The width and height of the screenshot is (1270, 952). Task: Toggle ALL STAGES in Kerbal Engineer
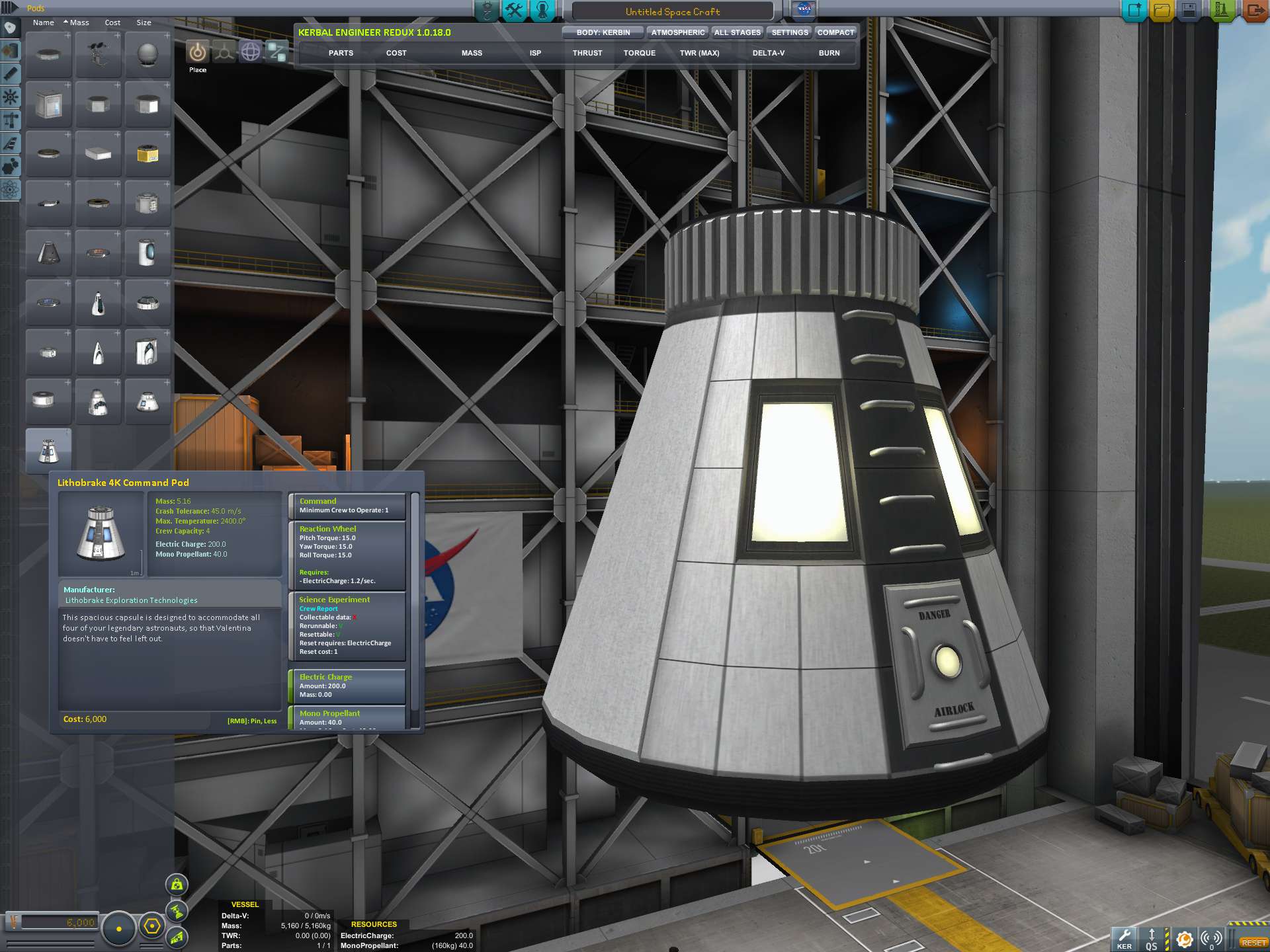[x=738, y=32]
